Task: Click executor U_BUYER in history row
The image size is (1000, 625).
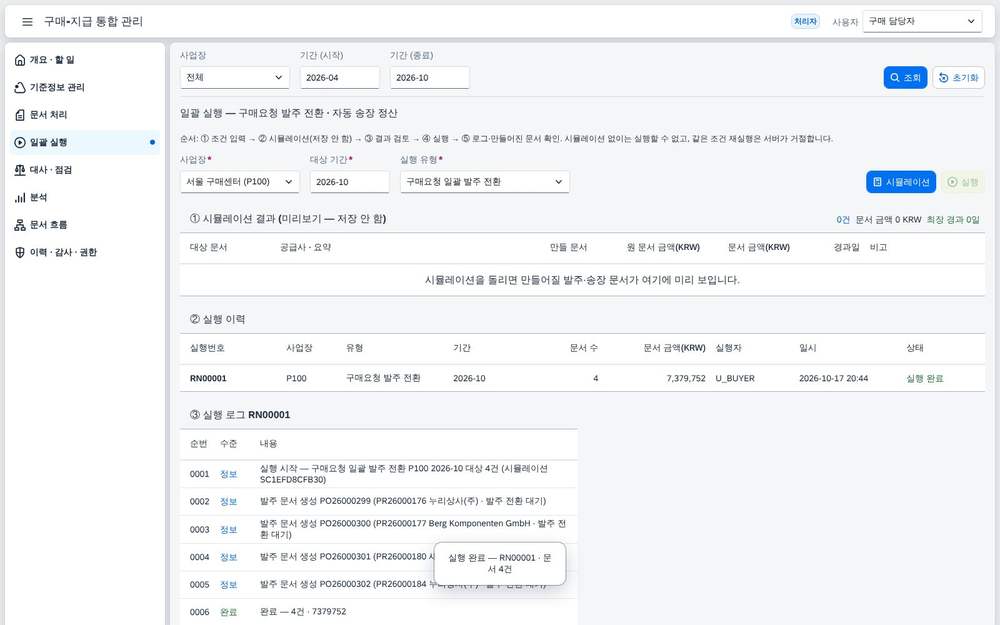Action: [735, 378]
